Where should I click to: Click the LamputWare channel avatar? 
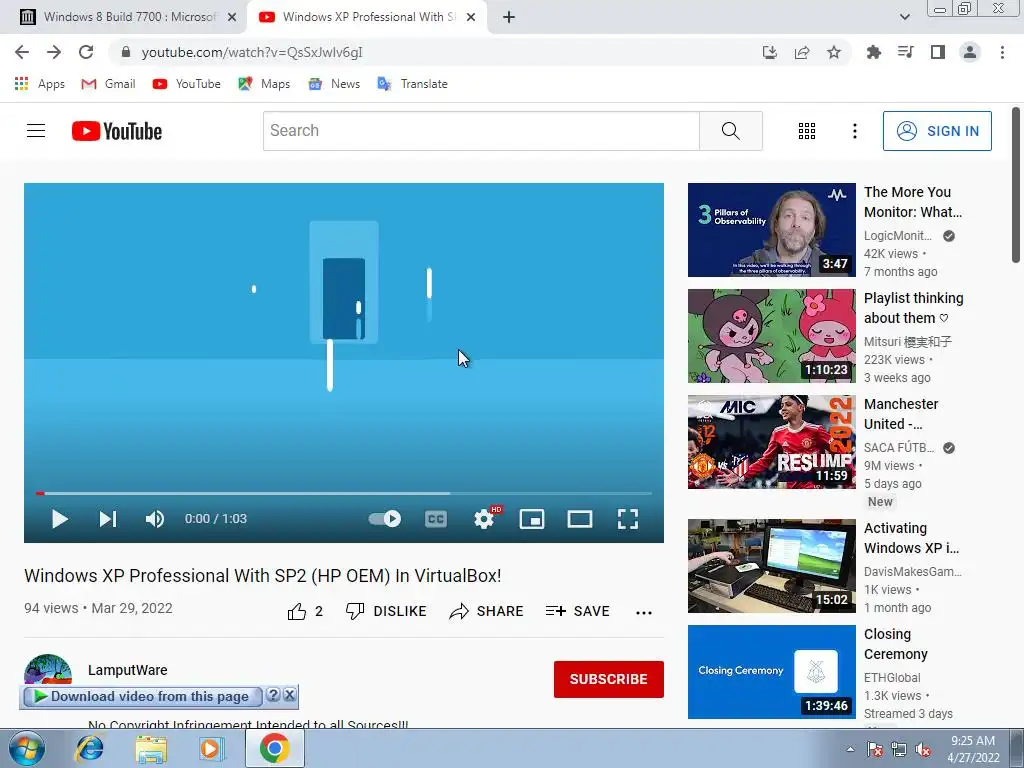coord(48,670)
